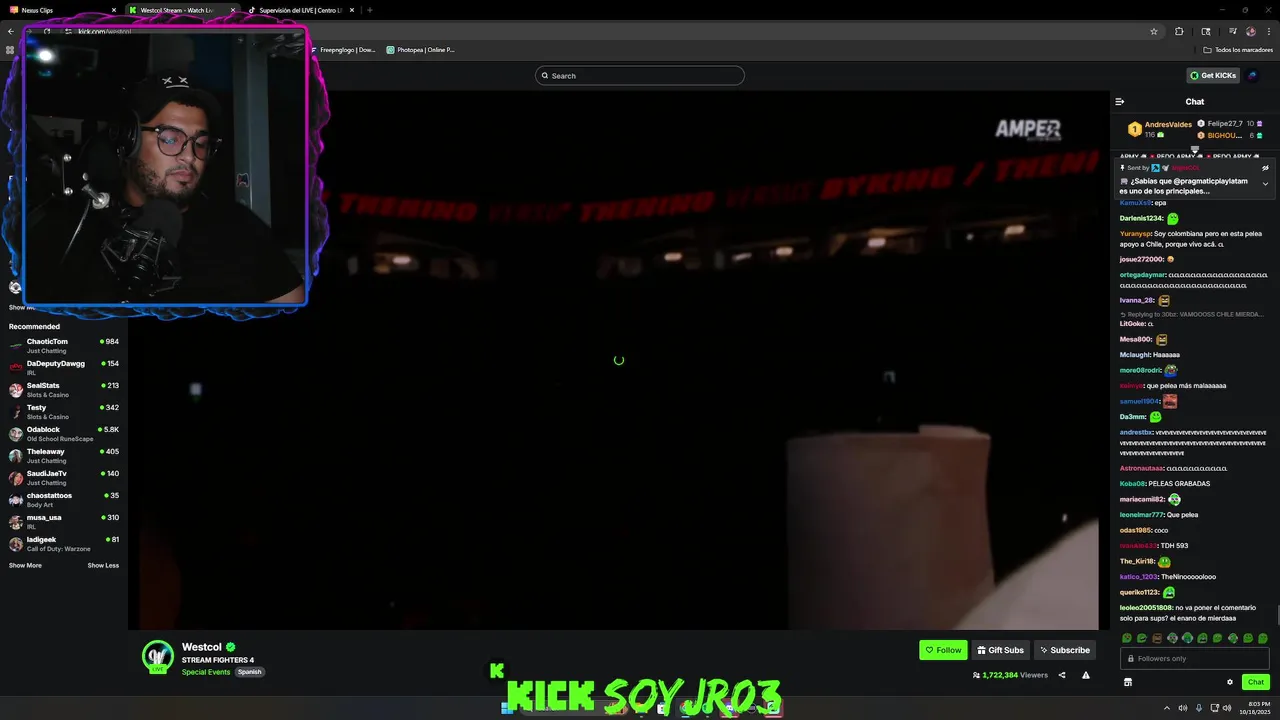Click the taskbar microphone icon

1198,708
